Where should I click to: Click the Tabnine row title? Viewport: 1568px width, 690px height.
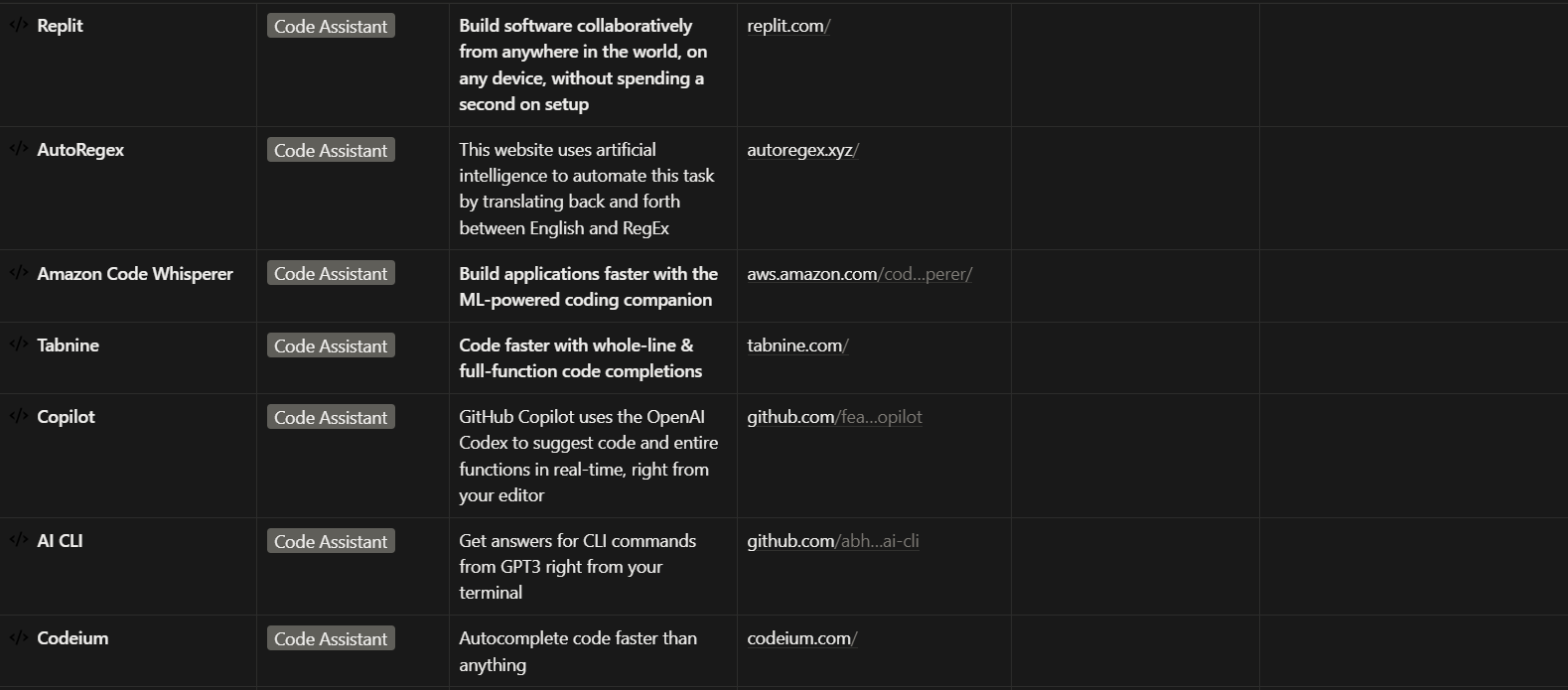(68, 345)
